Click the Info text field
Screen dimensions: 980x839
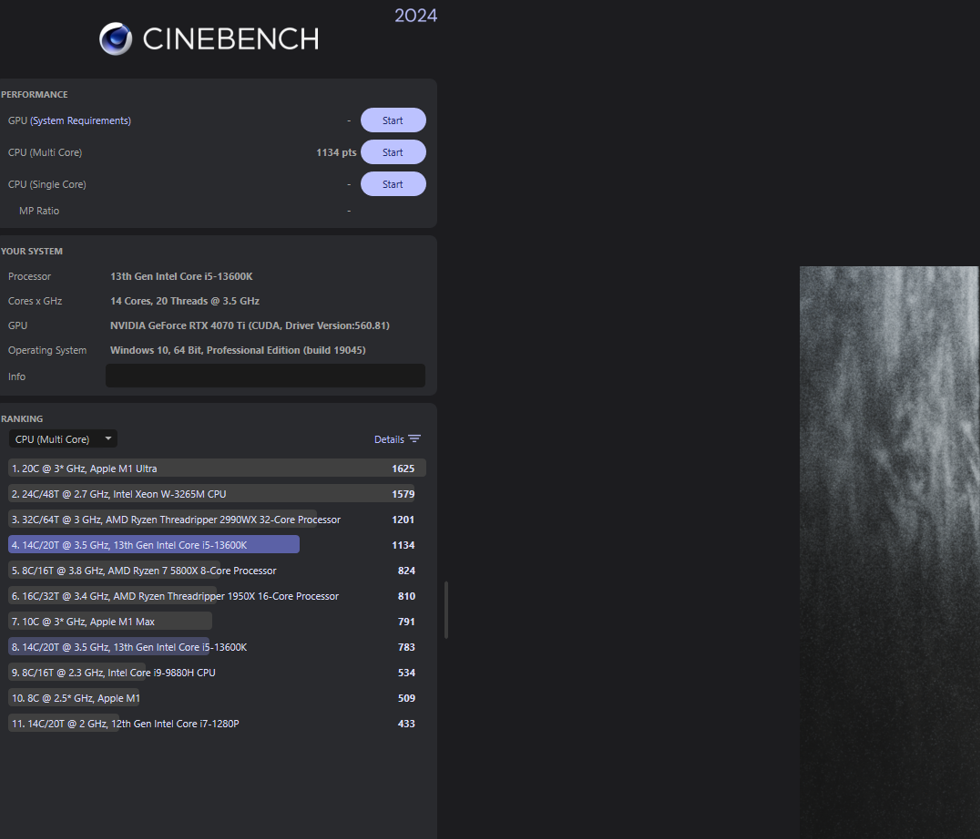point(265,376)
